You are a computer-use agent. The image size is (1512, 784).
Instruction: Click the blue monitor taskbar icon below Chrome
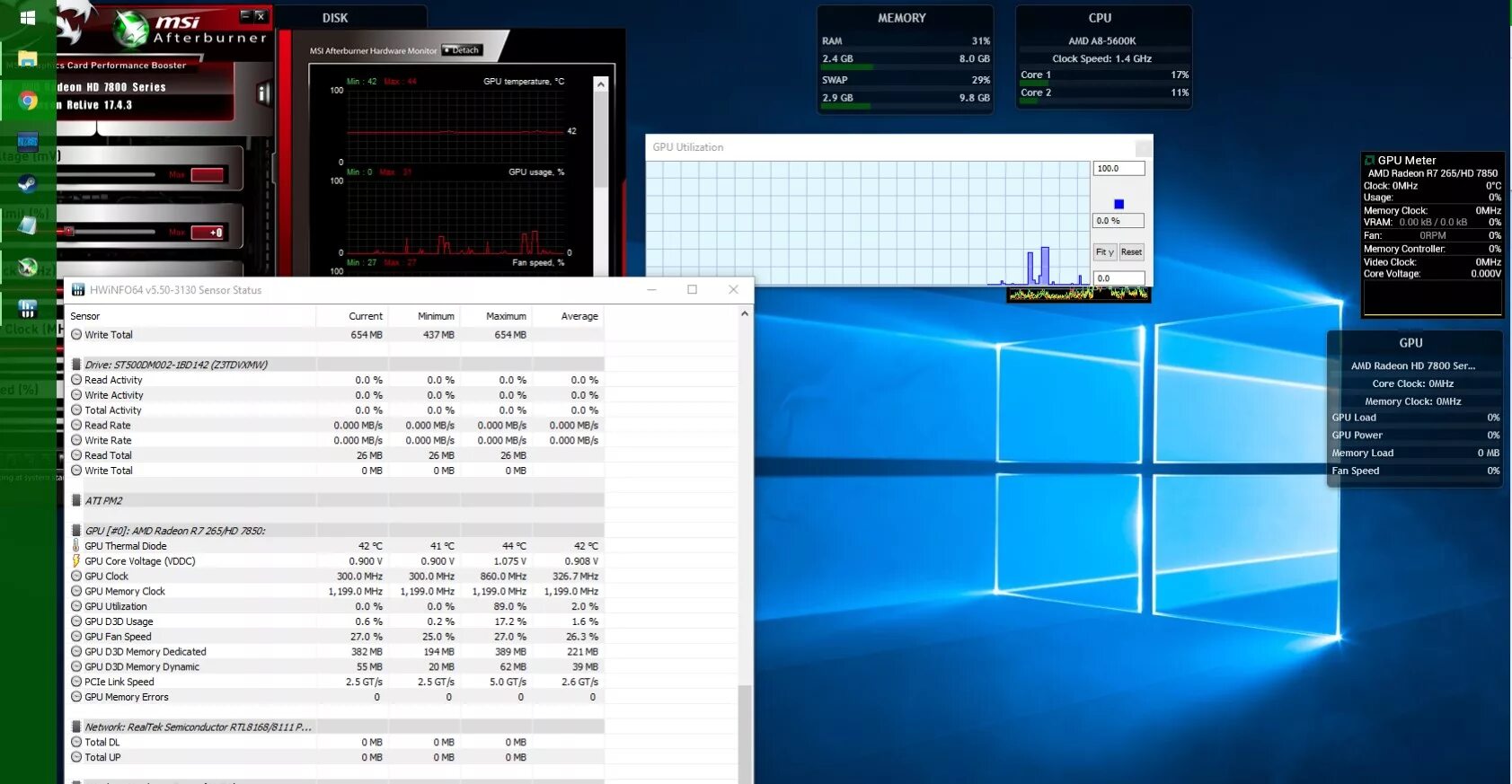(x=28, y=142)
